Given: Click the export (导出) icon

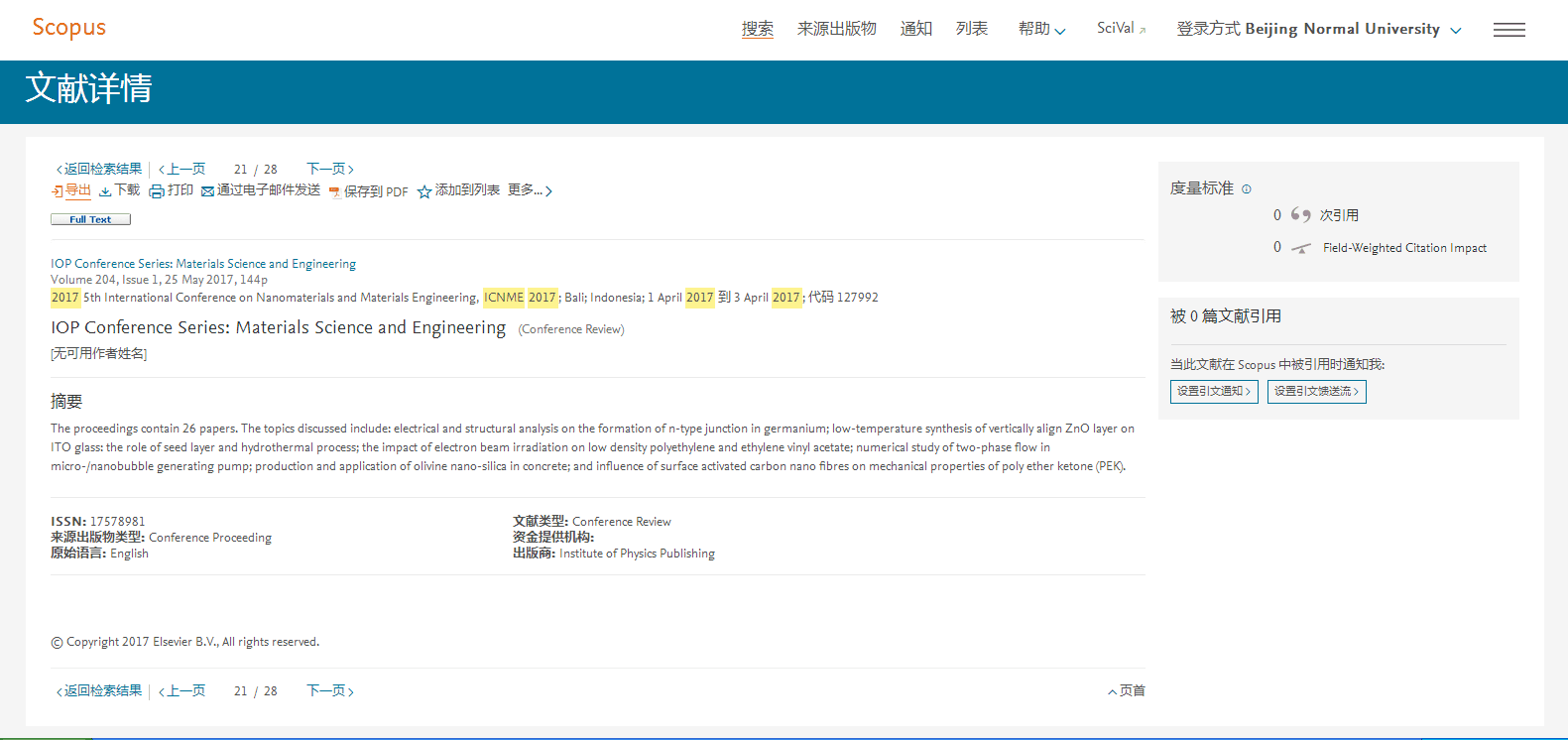Looking at the screenshot, I should coord(57,191).
